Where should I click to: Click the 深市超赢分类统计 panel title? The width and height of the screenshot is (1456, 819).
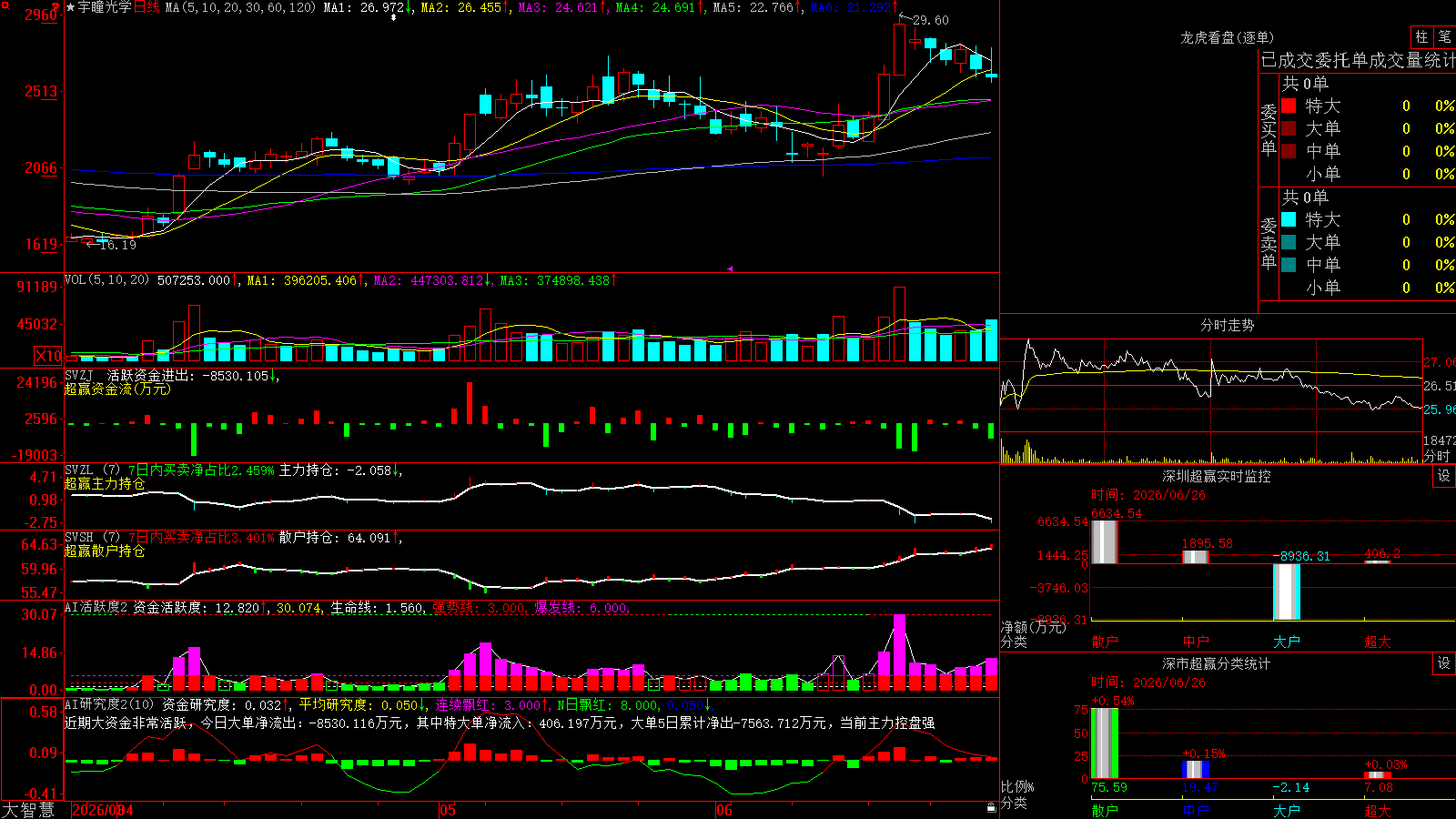tap(1216, 663)
